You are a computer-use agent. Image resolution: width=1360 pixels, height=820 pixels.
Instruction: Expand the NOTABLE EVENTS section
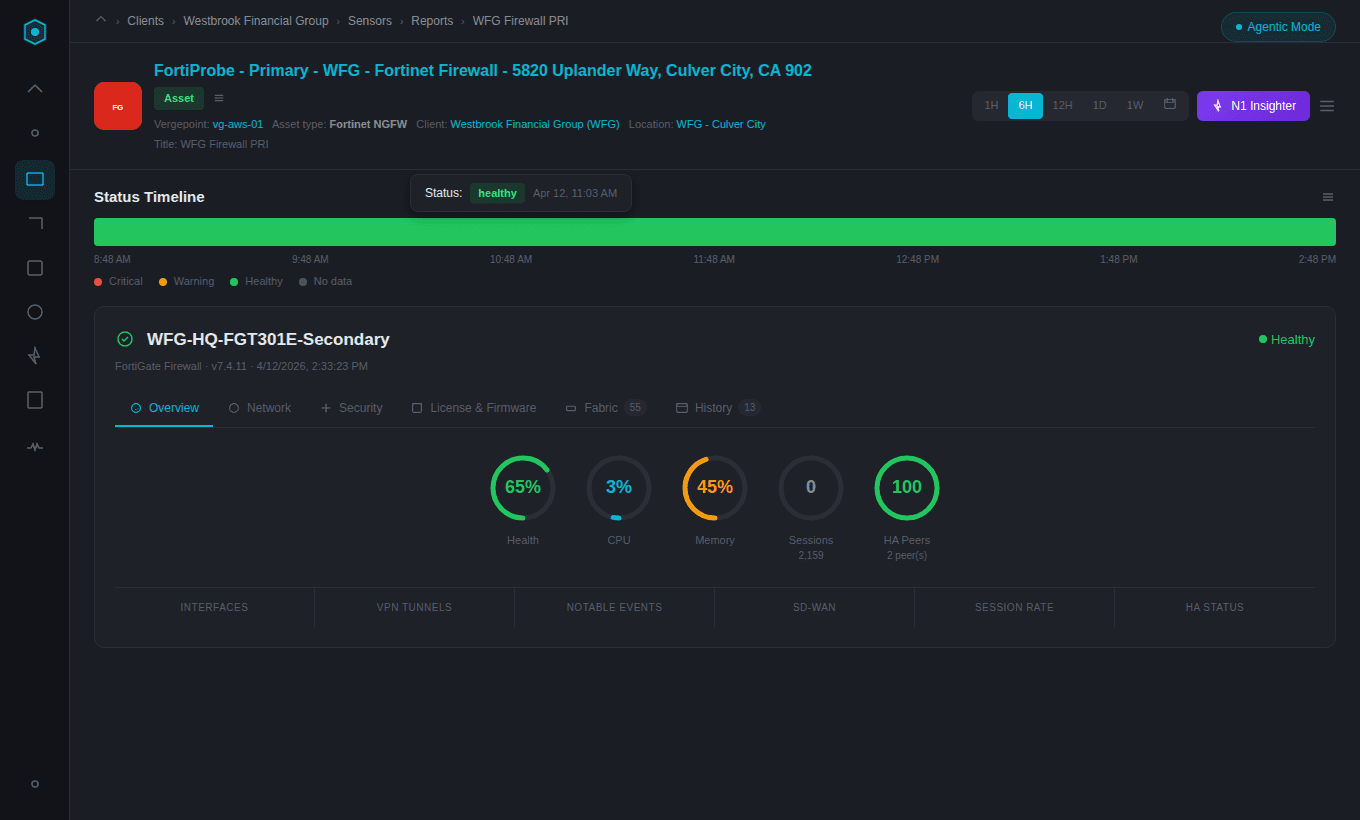614,607
